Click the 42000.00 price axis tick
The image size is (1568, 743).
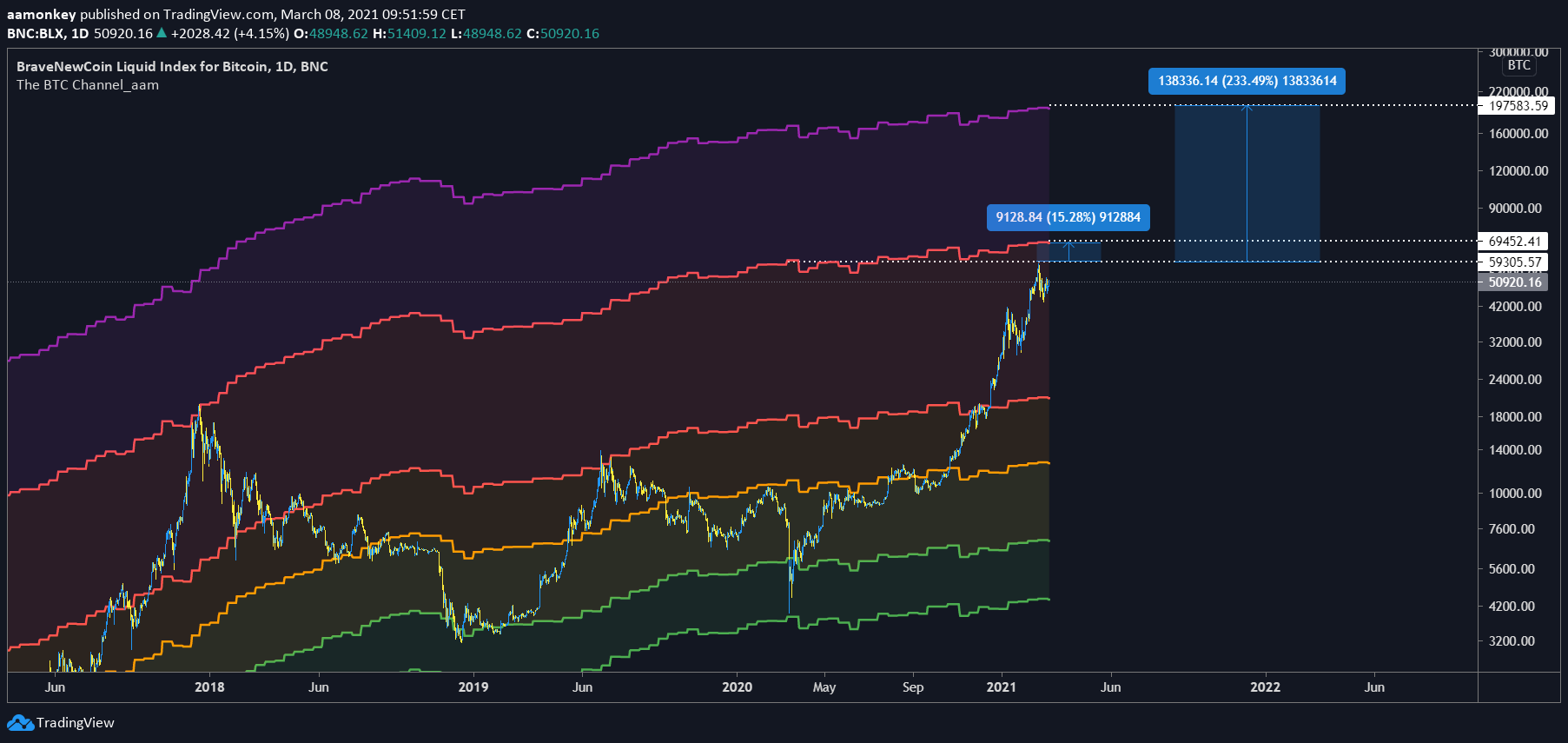[x=1515, y=307]
